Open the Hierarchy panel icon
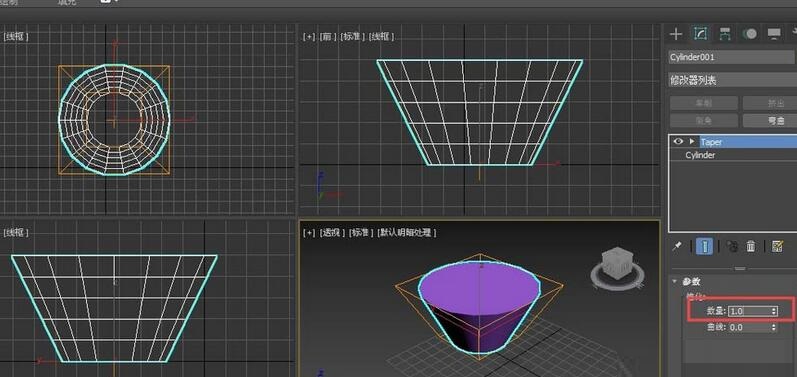797x377 pixels. point(725,34)
